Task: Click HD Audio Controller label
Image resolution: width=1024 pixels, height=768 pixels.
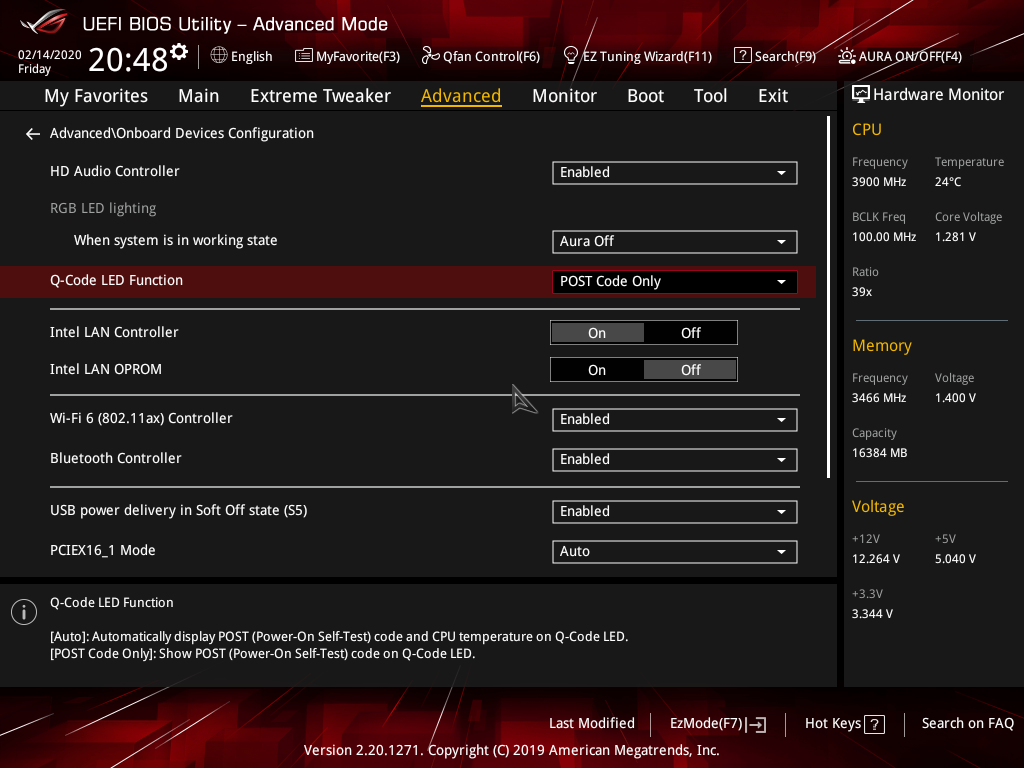Action: [114, 171]
